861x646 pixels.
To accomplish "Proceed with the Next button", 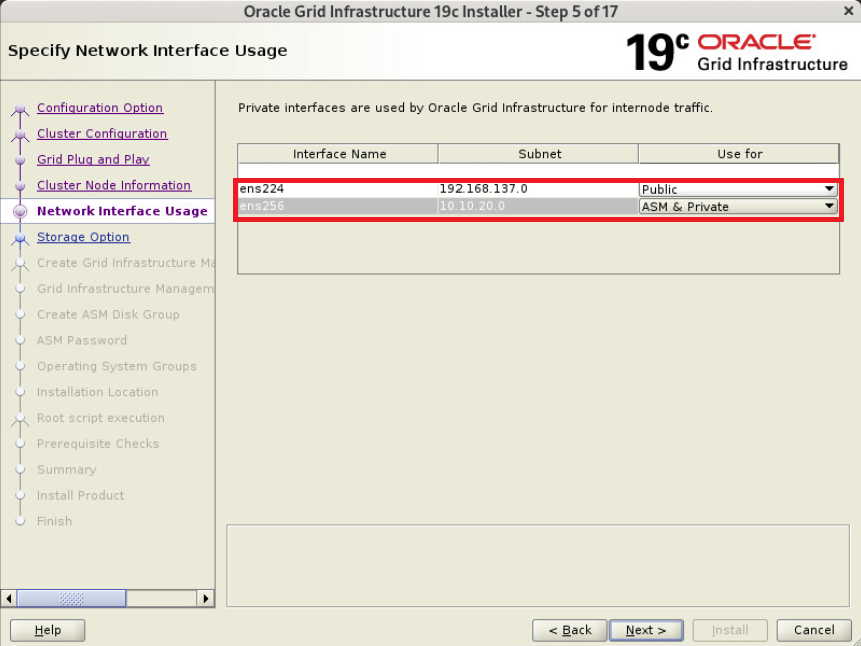I will pos(646,630).
